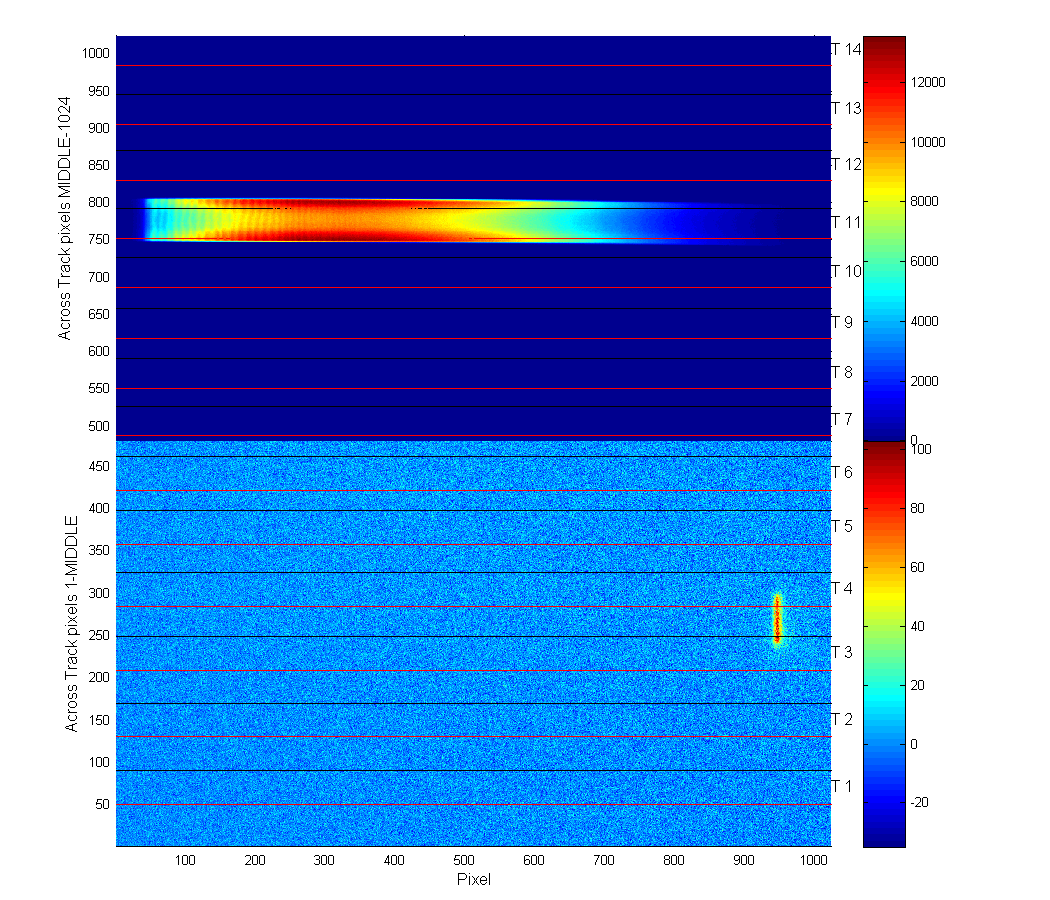Click 'Across Track pixels MIDDLE-1024' axis label
This screenshot has height=900, width=1050.
[64, 218]
